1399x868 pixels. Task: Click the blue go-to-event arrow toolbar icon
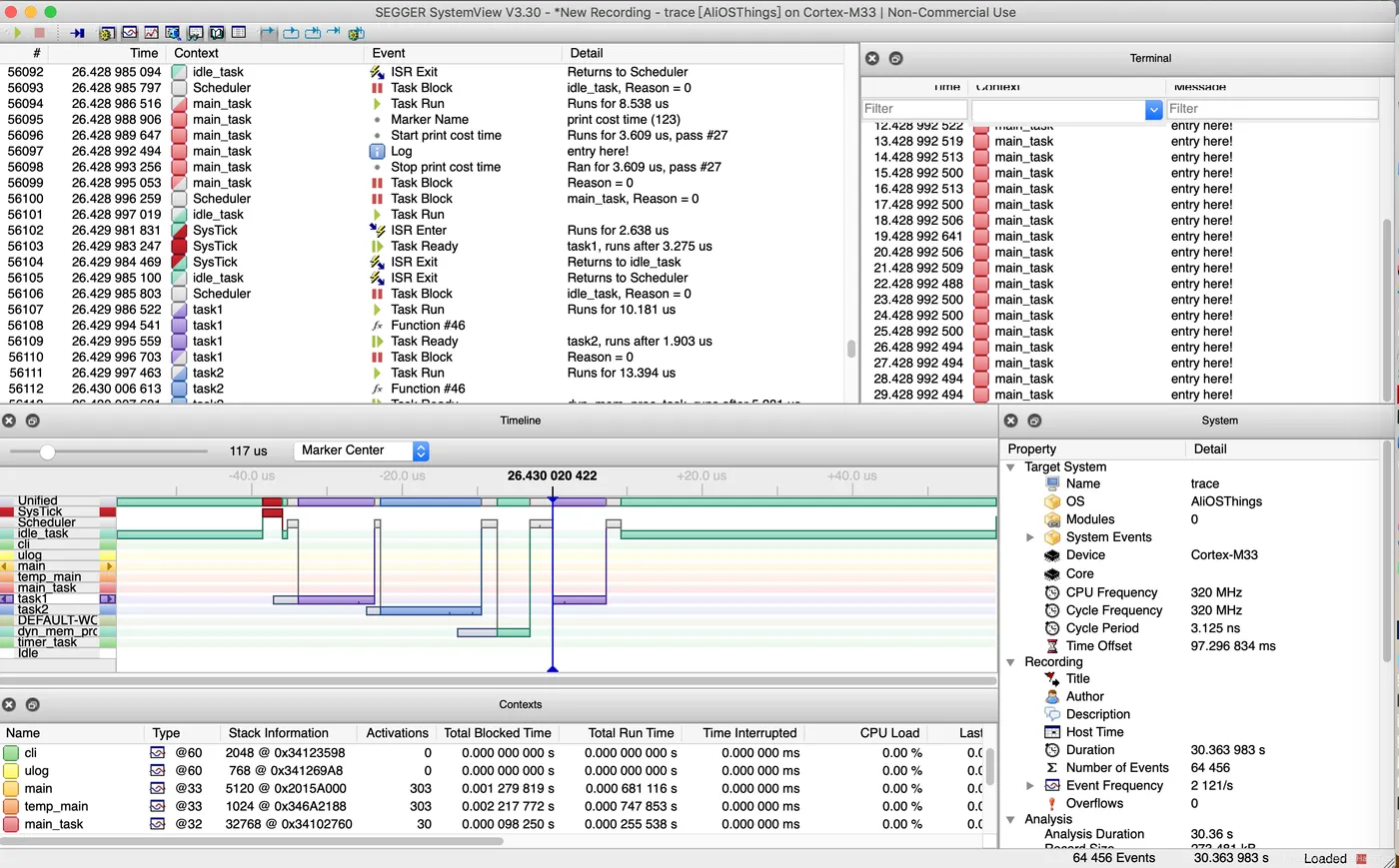point(77,33)
